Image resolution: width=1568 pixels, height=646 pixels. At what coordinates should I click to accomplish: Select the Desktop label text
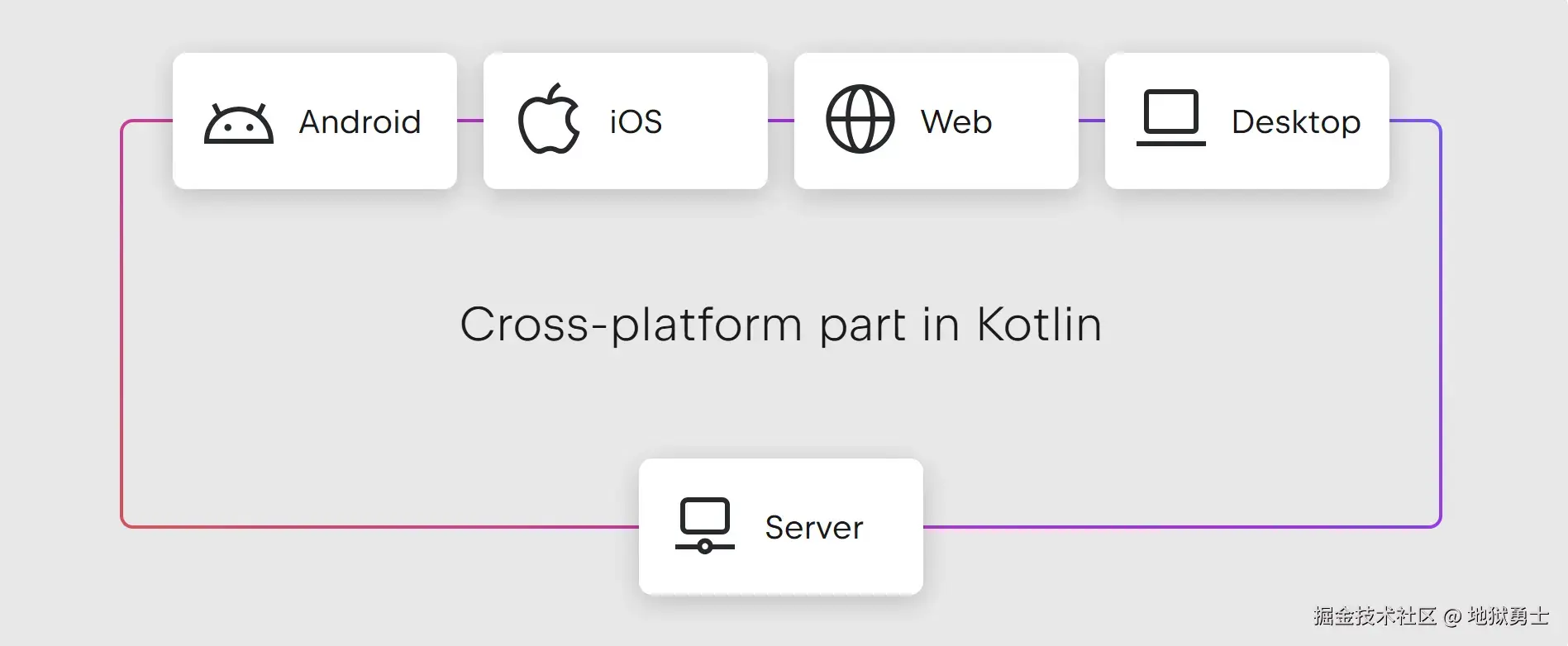coord(1296,122)
